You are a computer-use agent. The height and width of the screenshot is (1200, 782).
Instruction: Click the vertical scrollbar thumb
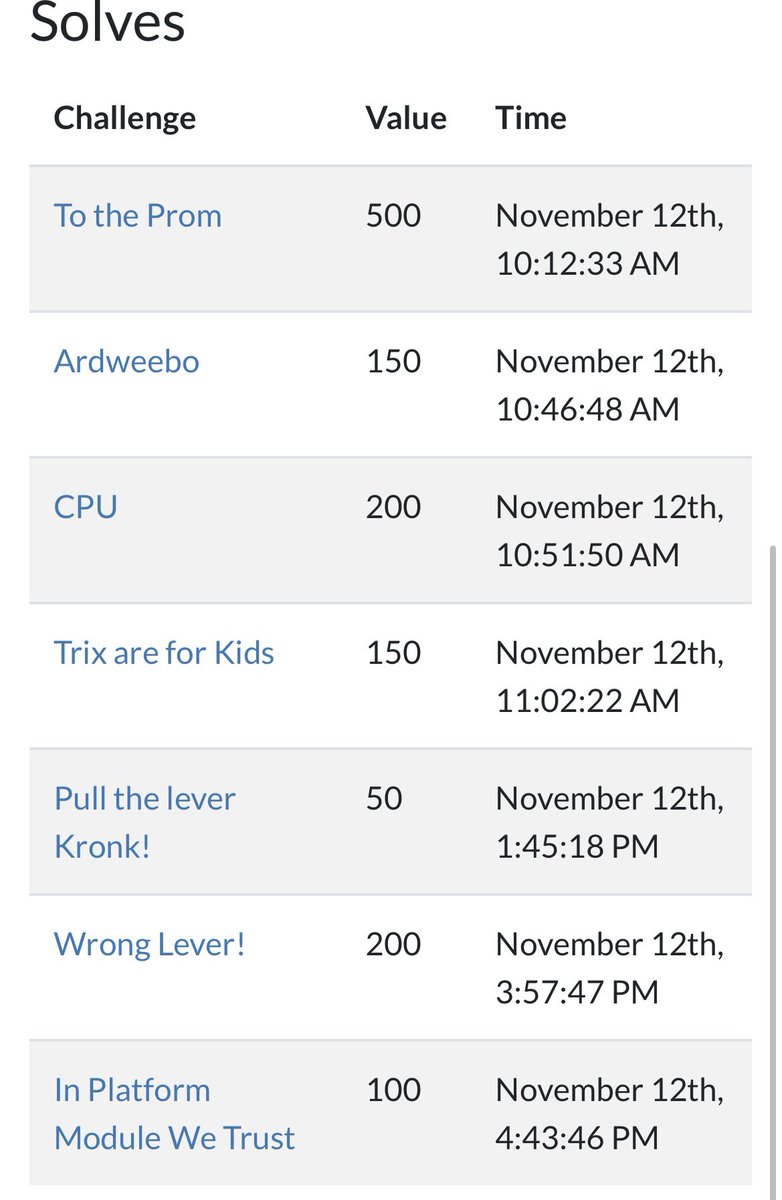771,870
